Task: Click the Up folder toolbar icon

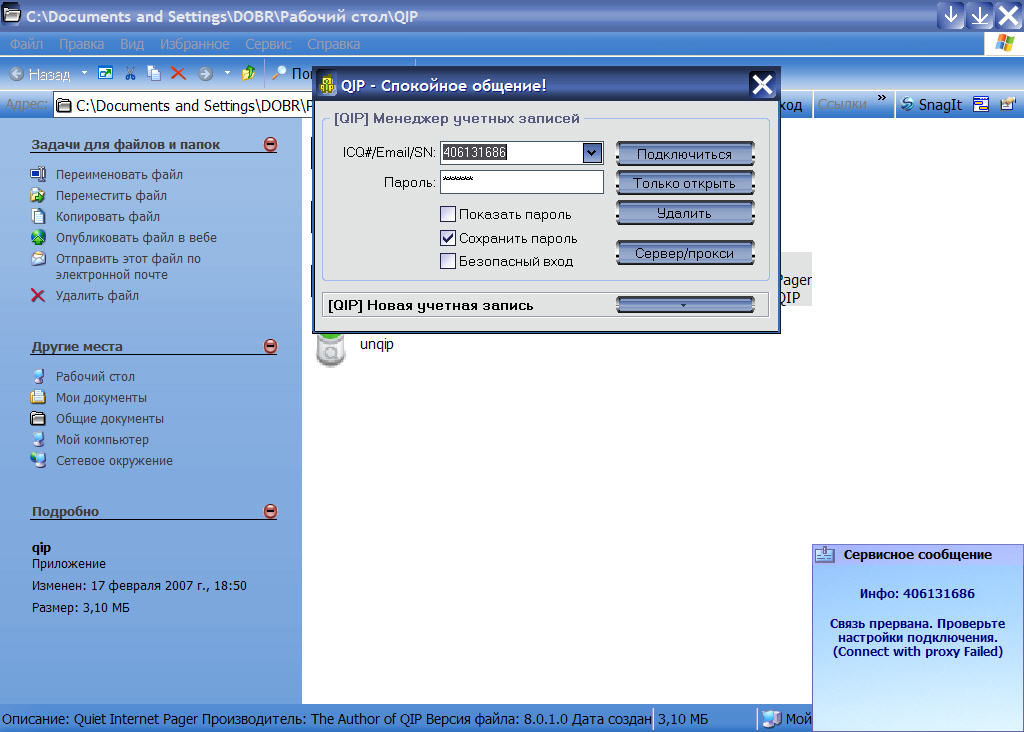Action: coord(248,73)
